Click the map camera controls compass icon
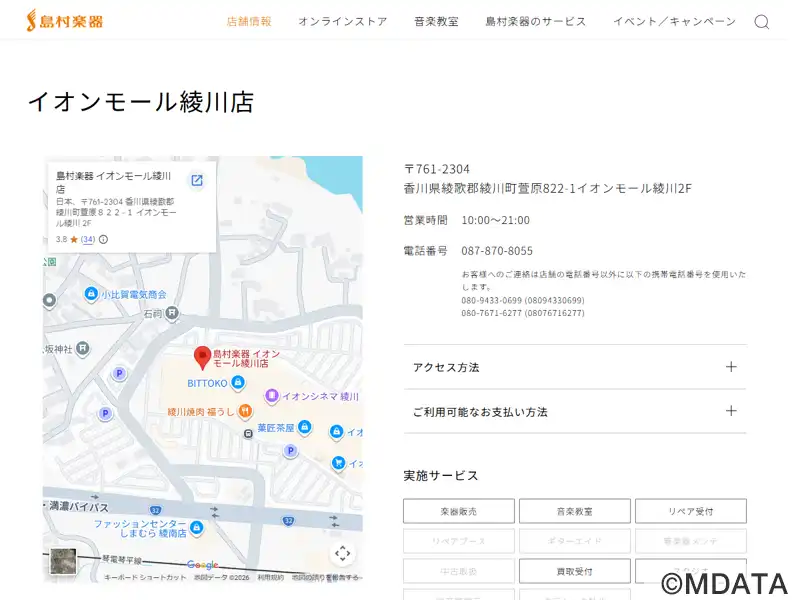Image resolution: width=800 pixels, height=600 pixels. pyautogui.click(x=342, y=553)
